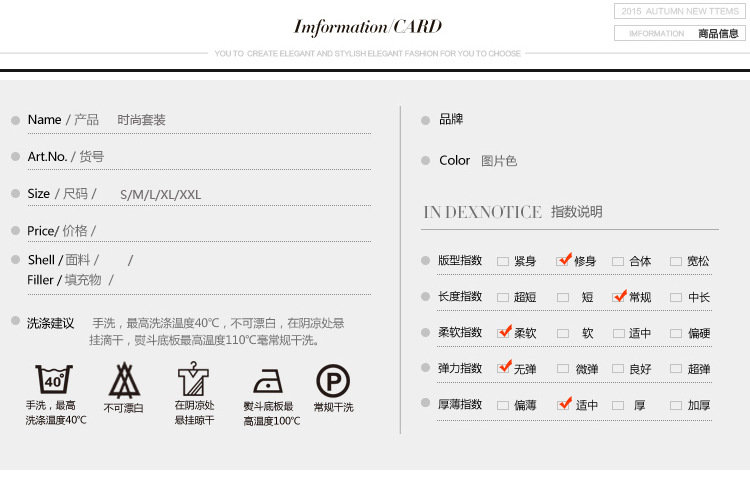The width and height of the screenshot is (750, 478).
Task: Click the 2015 Autumn New Items label
Action: (x=679, y=11)
